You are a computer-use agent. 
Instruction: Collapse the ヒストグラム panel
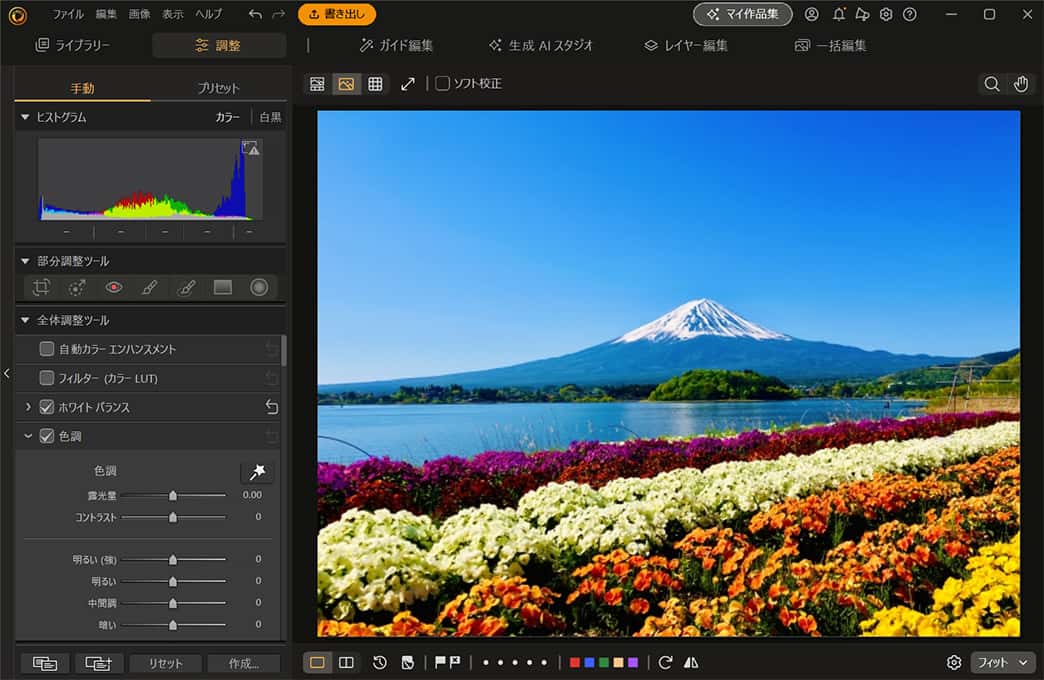[24, 117]
